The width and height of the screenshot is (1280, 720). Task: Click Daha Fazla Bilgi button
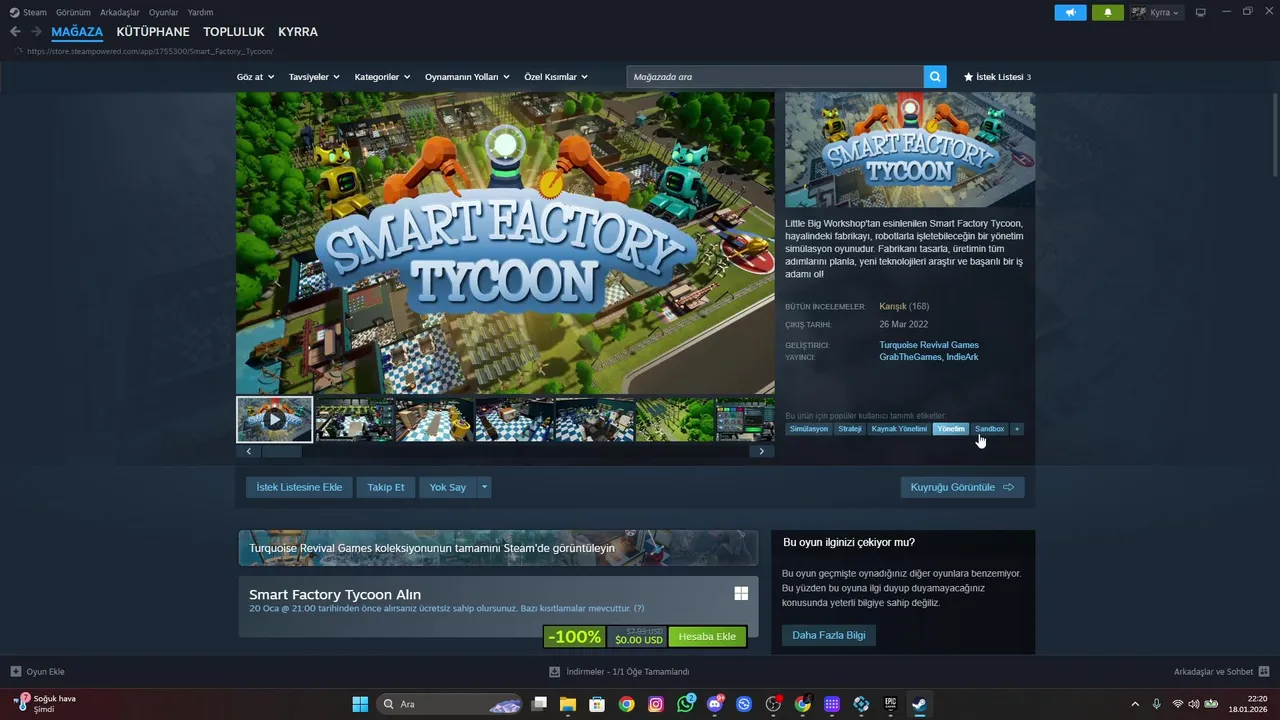point(829,635)
